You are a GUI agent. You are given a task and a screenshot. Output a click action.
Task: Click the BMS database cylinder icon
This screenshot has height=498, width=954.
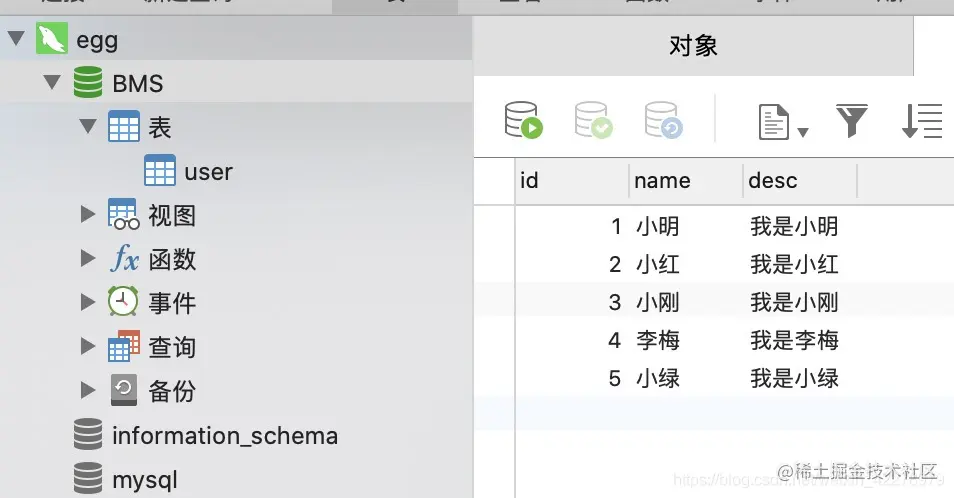point(88,83)
